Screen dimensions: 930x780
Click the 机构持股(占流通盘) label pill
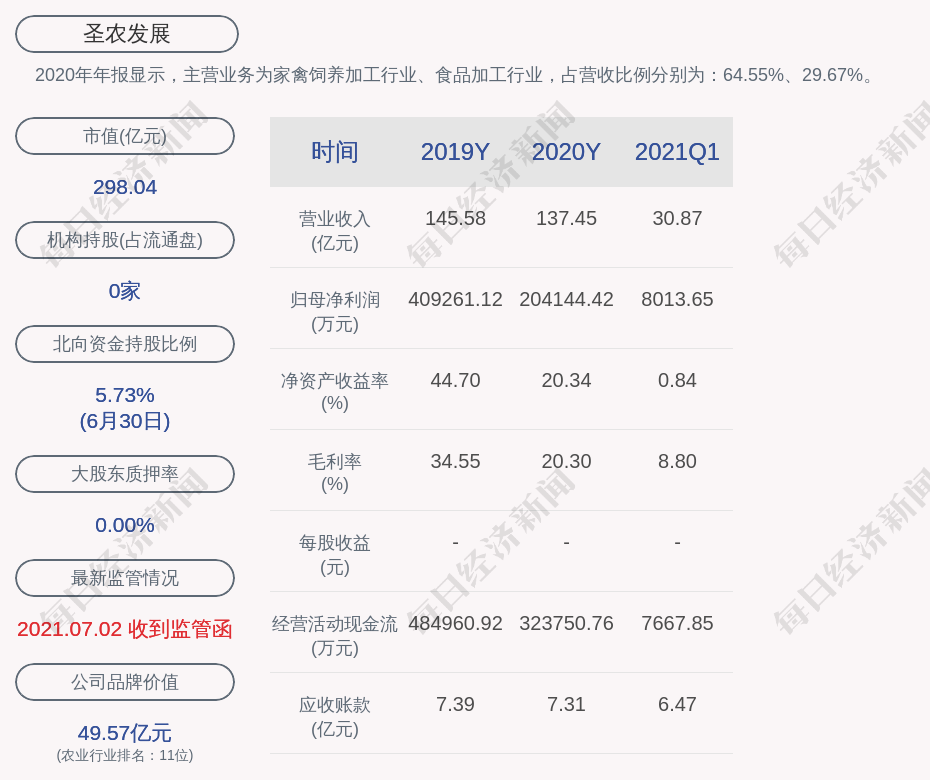point(125,240)
